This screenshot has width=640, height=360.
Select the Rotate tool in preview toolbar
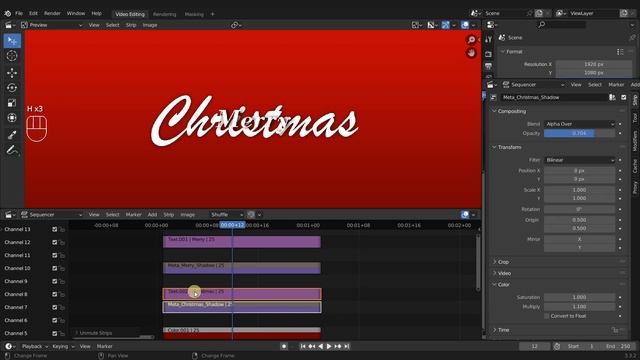coord(12,88)
